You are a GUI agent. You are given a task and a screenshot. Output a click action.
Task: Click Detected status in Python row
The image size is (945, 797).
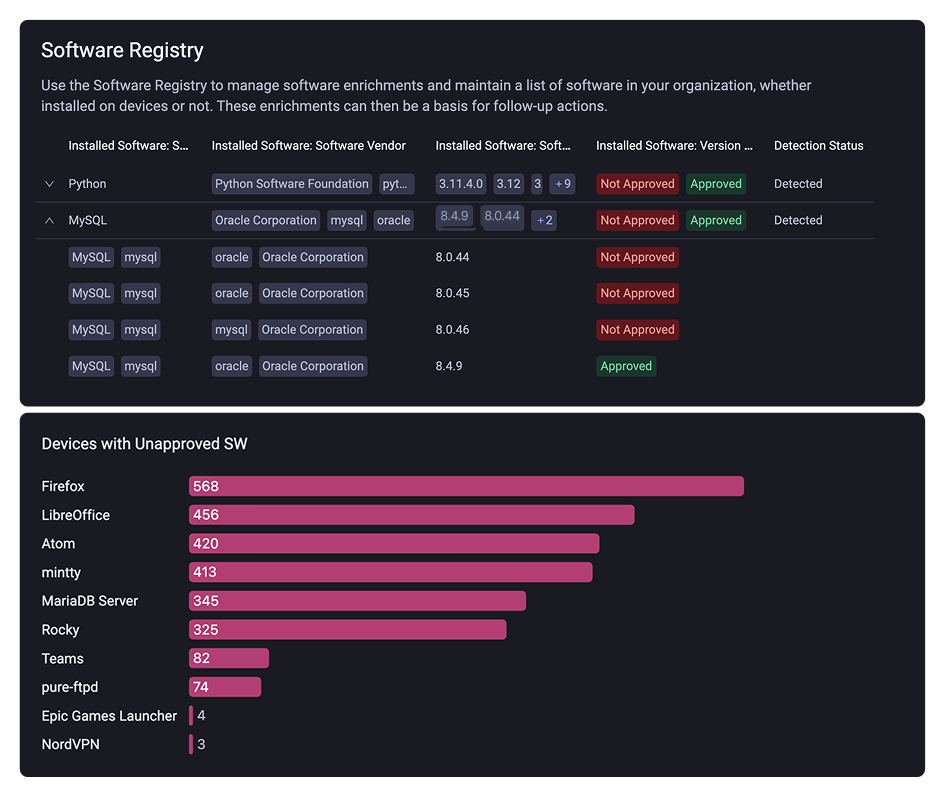click(x=798, y=184)
